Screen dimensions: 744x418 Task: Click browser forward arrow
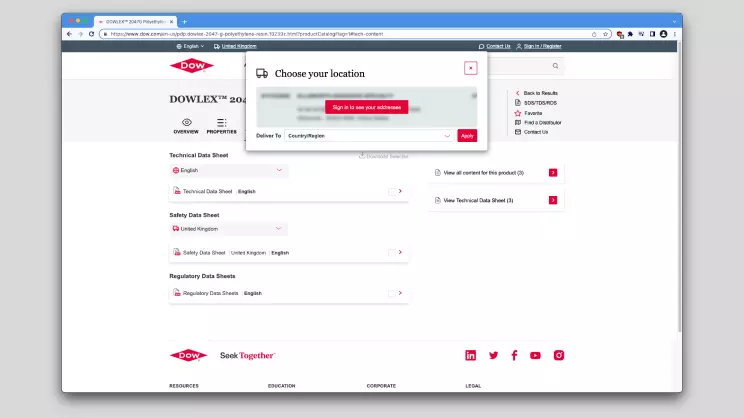click(x=80, y=34)
